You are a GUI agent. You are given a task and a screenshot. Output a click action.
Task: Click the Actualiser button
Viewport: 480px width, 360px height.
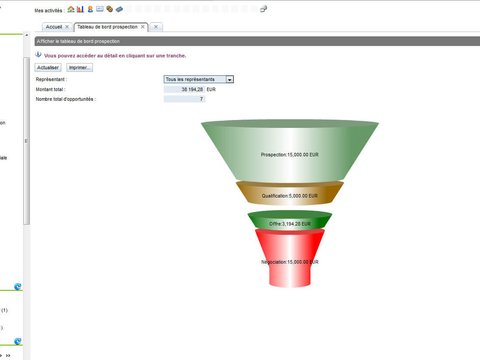(x=48, y=68)
